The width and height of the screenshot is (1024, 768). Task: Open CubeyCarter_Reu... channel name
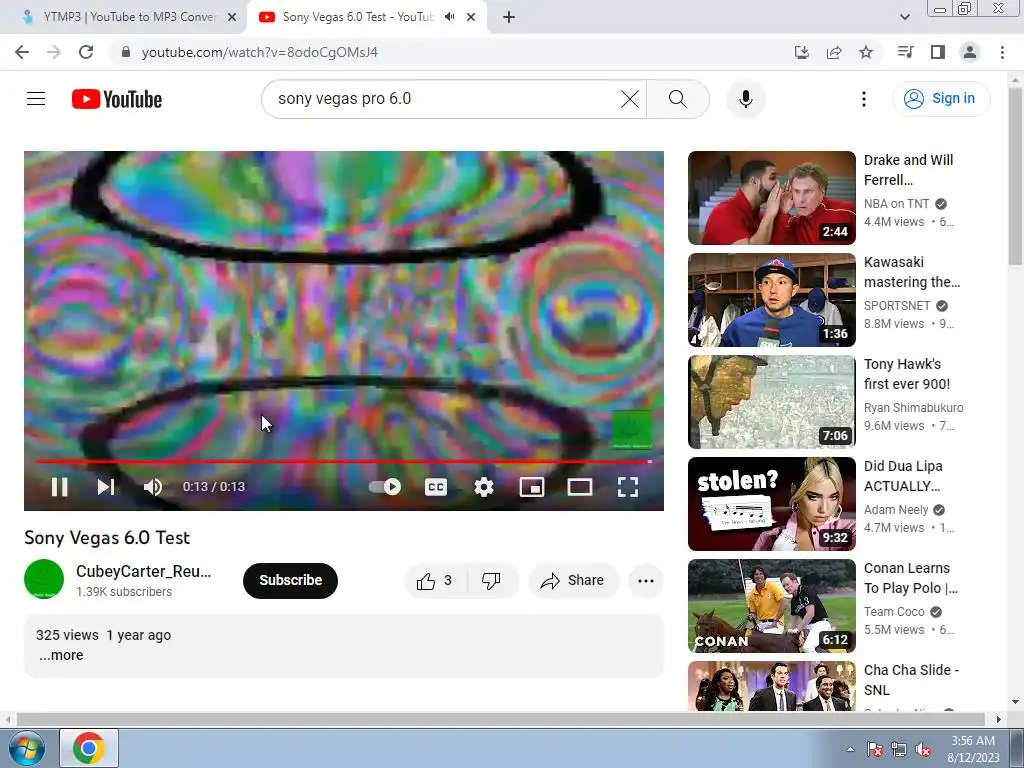[x=144, y=571]
